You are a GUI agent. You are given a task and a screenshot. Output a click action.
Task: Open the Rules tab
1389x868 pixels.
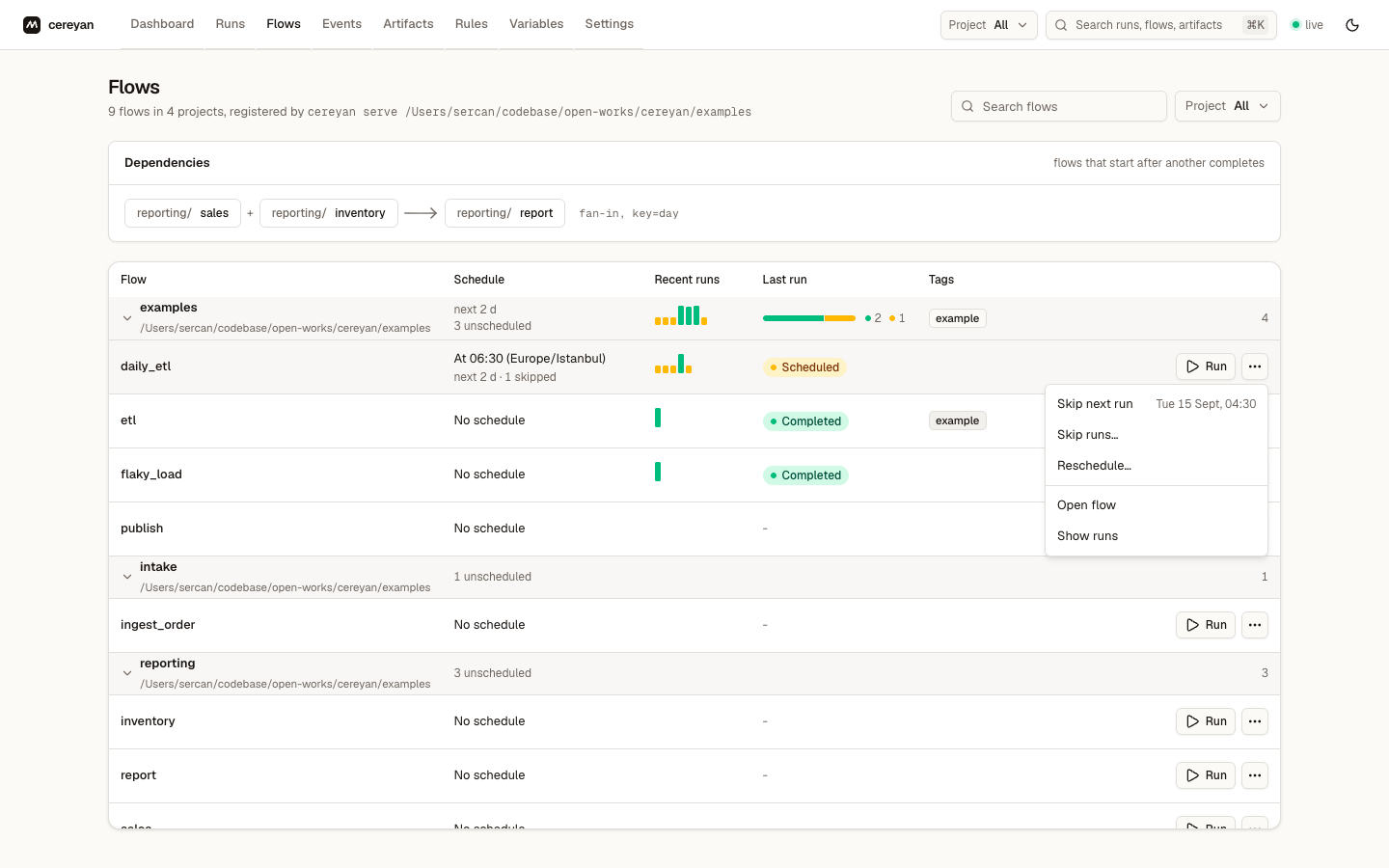(472, 24)
